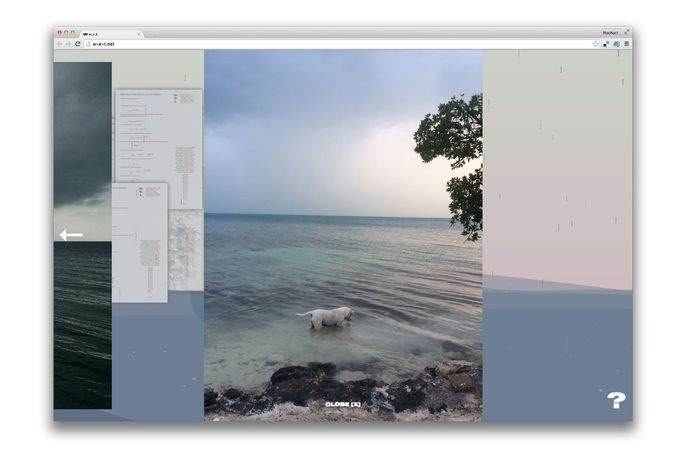
Task: Bookmark page with the star icon
Action: point(596,44)
